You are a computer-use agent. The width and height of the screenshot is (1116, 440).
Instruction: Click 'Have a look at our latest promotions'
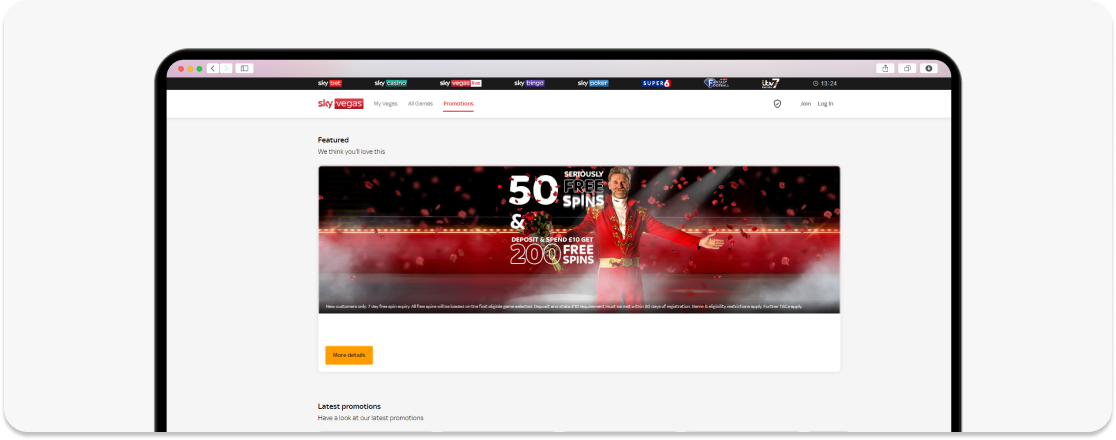tap(370, 418)
